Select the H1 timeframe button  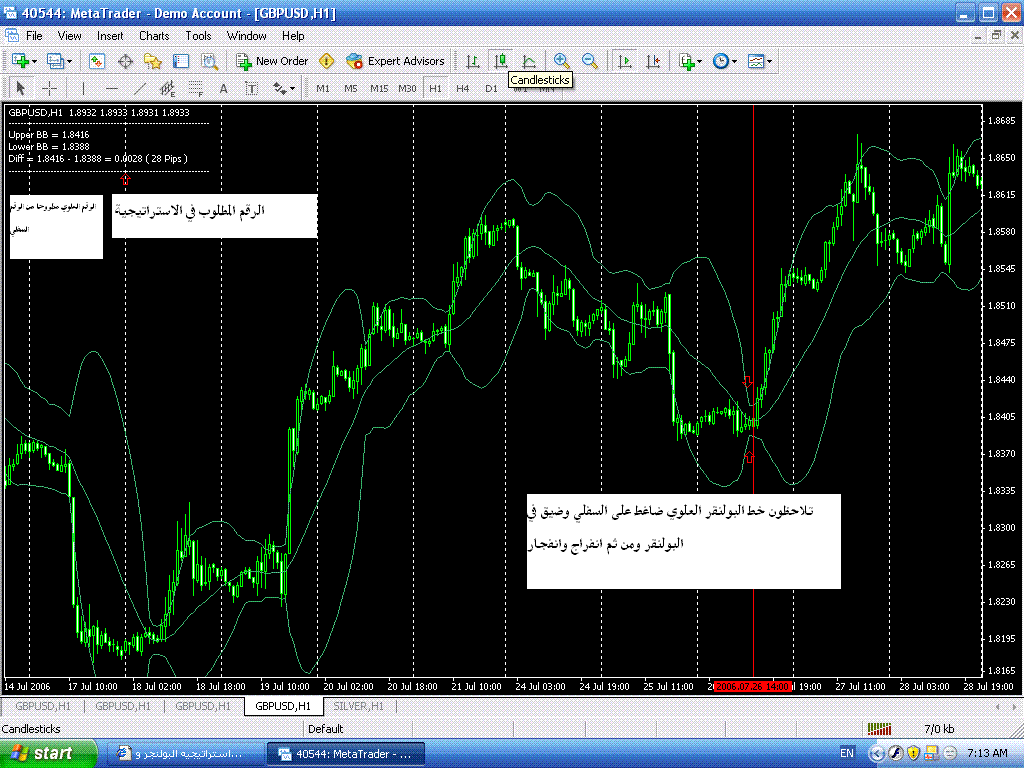[x=436, y=88]
